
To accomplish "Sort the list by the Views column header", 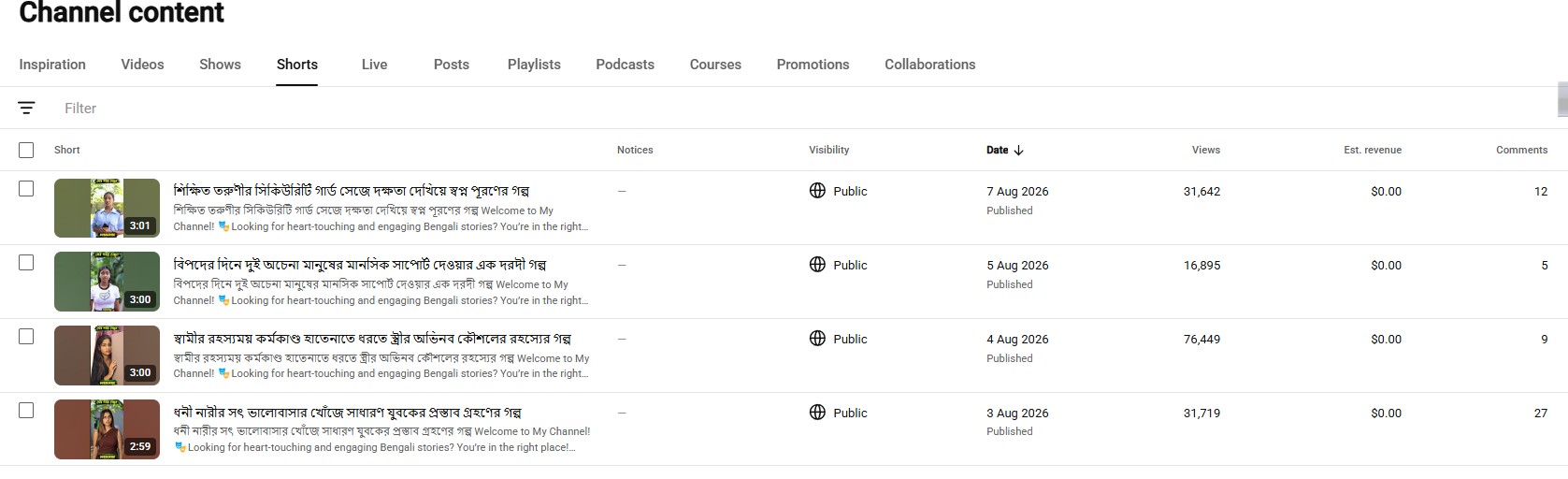I will tap(1205, 150).
